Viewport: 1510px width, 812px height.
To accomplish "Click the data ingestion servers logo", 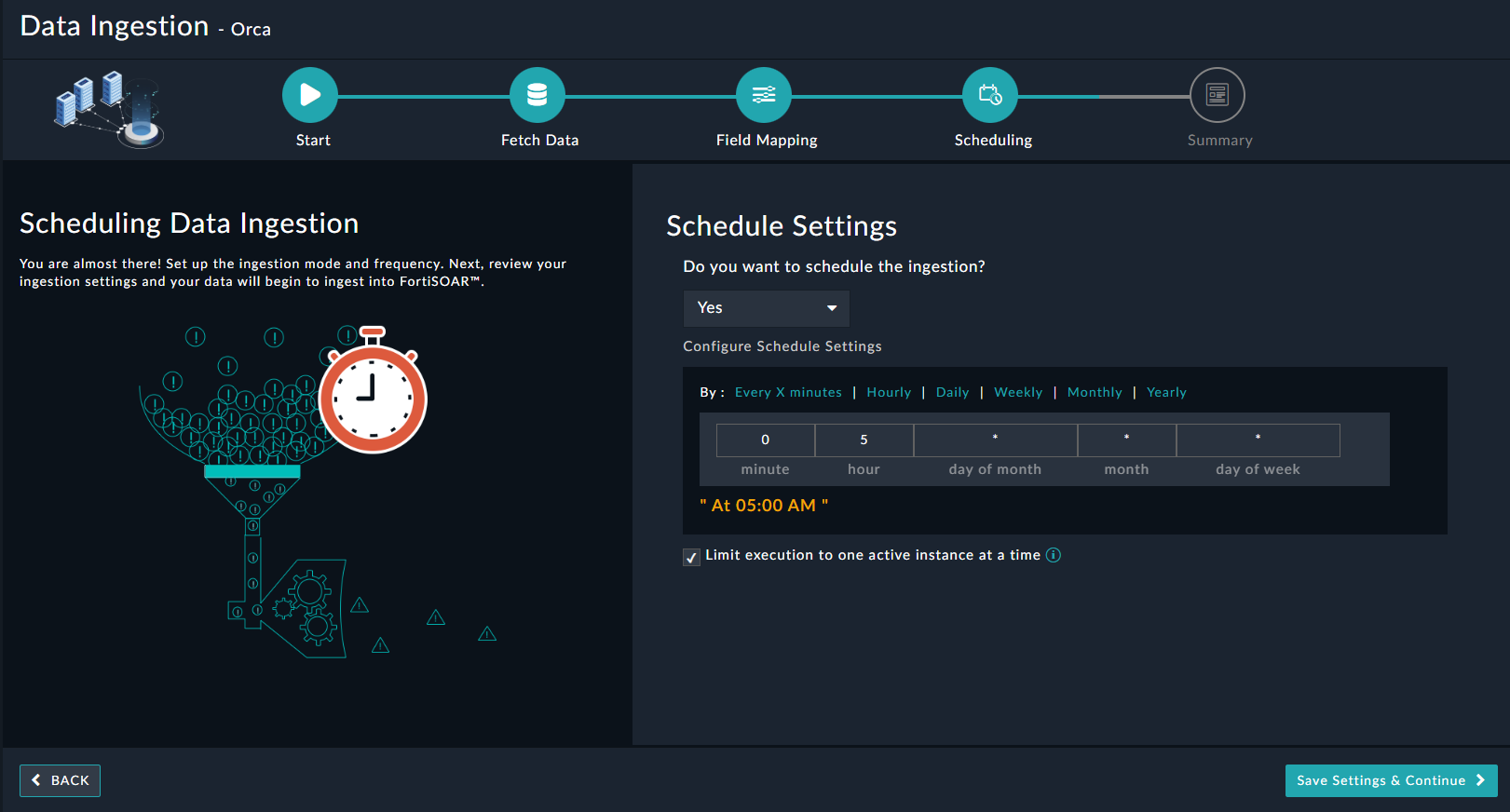I will click(x=110, y=109).
